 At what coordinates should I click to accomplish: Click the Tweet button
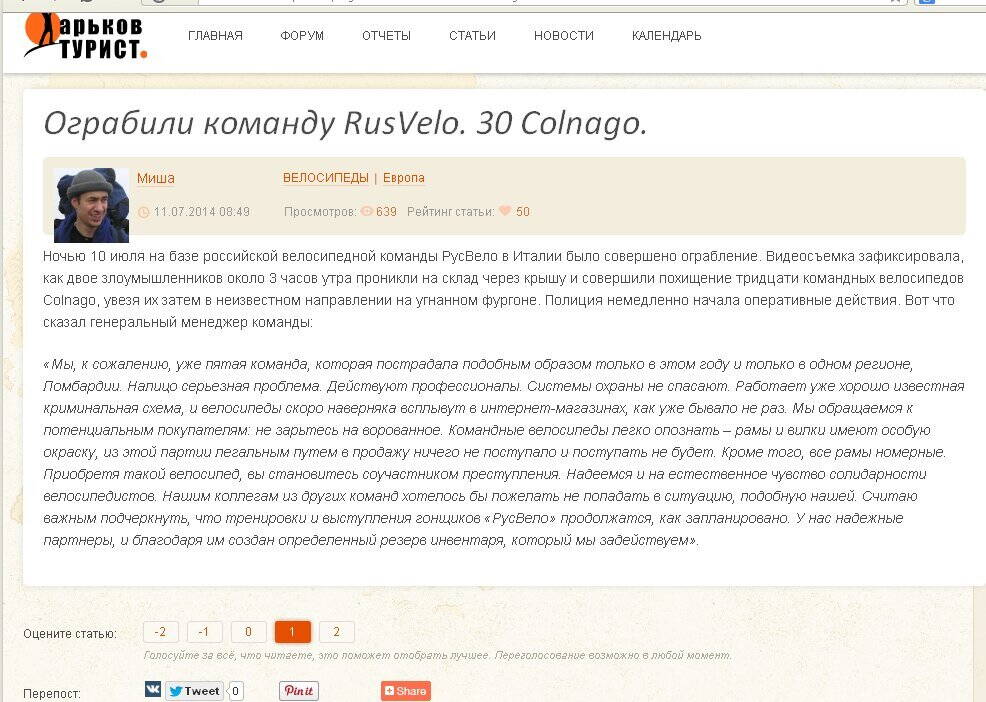pyautogui.click(x=194, y=691)
